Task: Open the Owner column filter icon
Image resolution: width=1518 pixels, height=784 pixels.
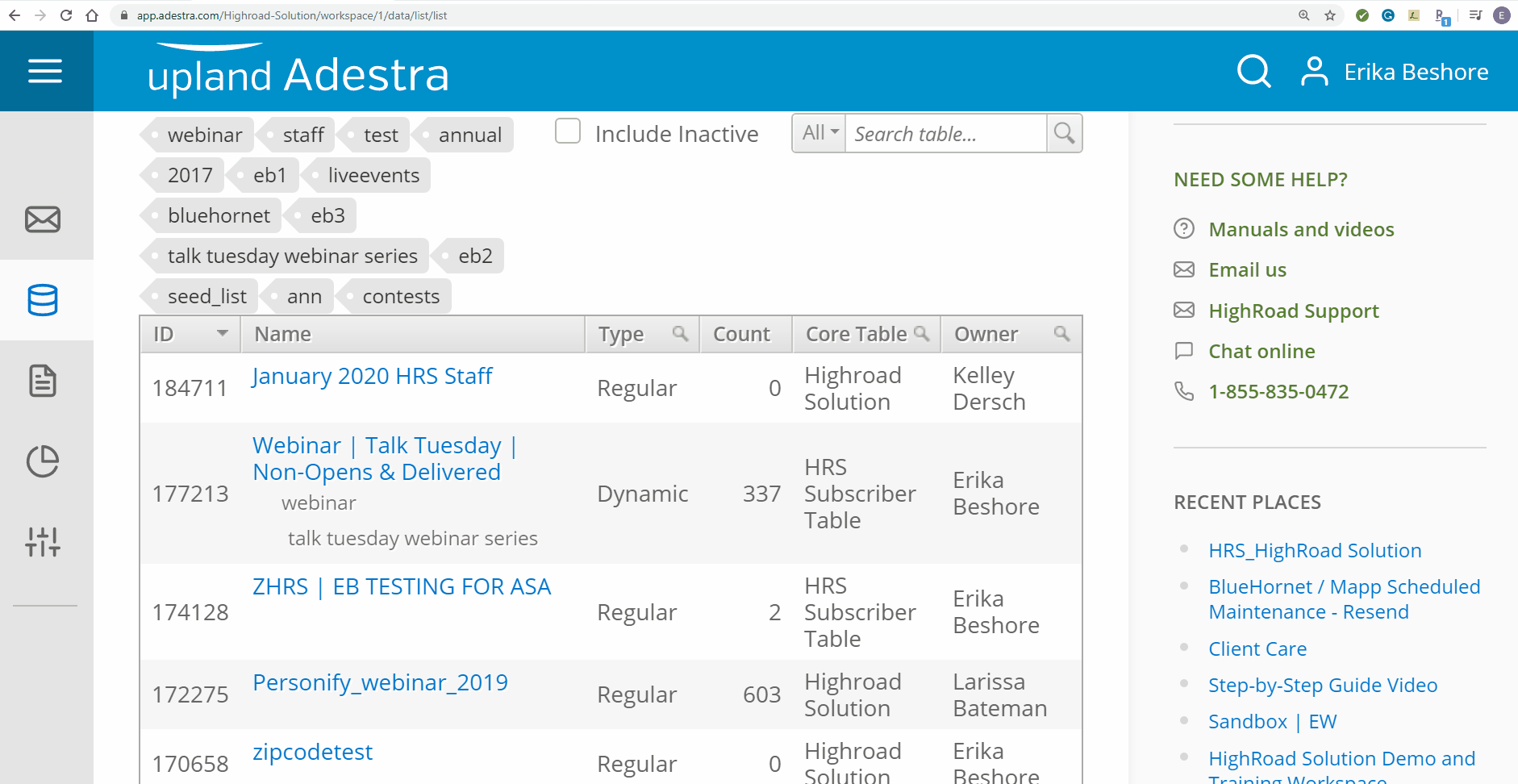Action: point(1061,332)
